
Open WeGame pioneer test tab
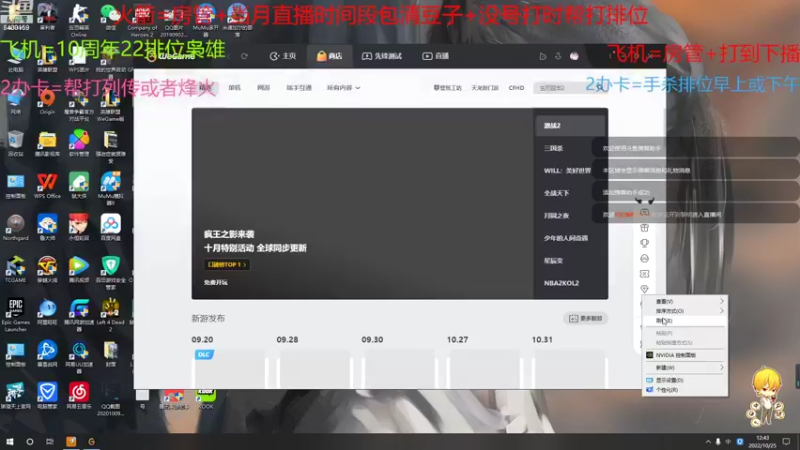[x=382, y=56]
